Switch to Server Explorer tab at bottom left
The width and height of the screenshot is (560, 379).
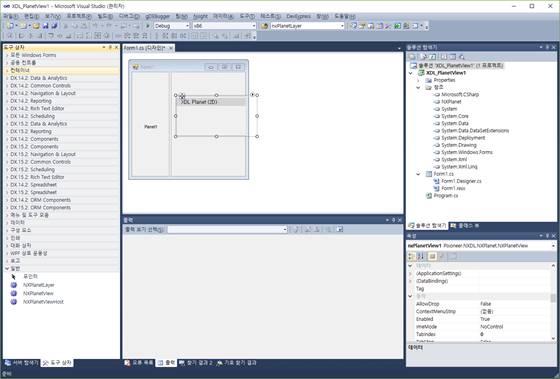(22, 363)
